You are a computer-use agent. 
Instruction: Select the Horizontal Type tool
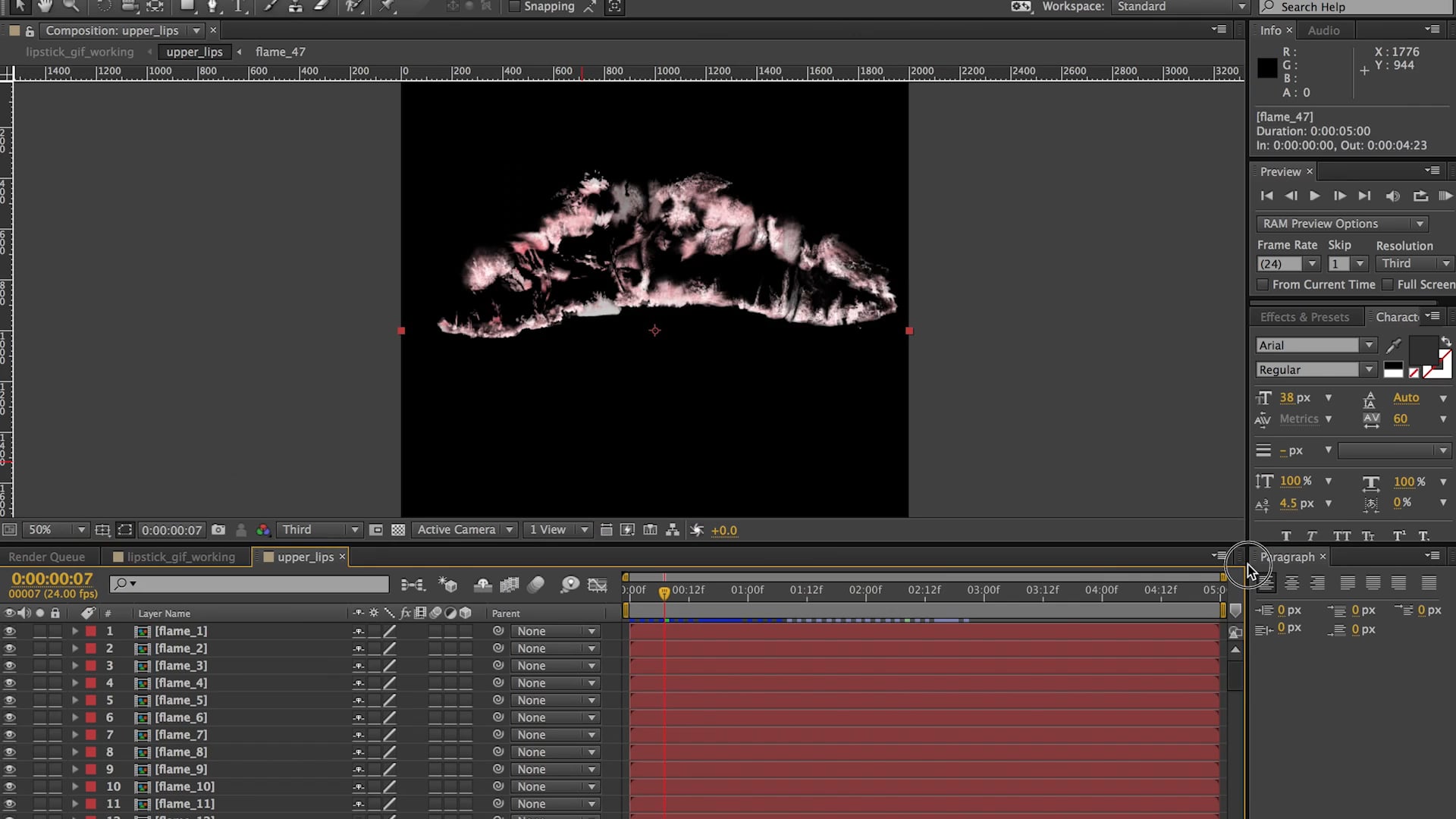[x=239, y=6]
